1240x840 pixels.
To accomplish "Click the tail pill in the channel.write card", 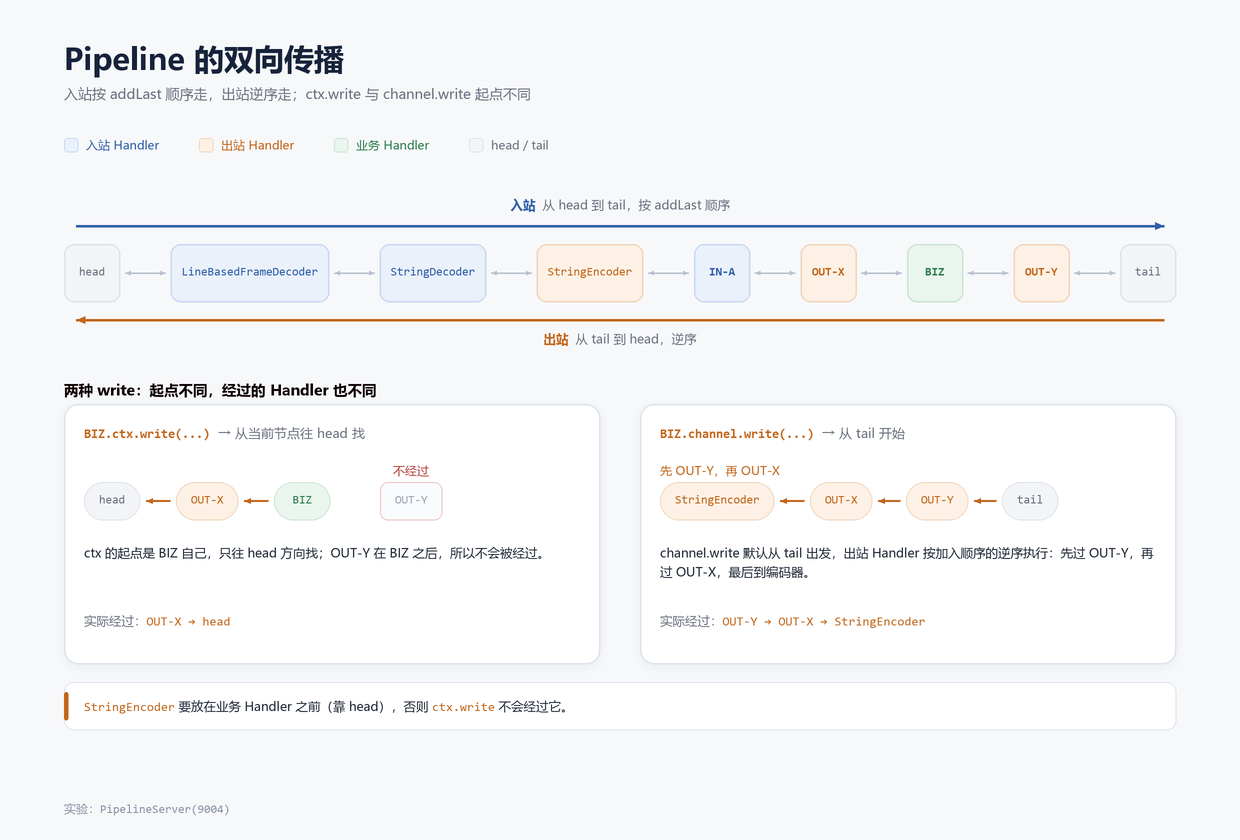I will pyautogui.click(x=1030, y=501).
